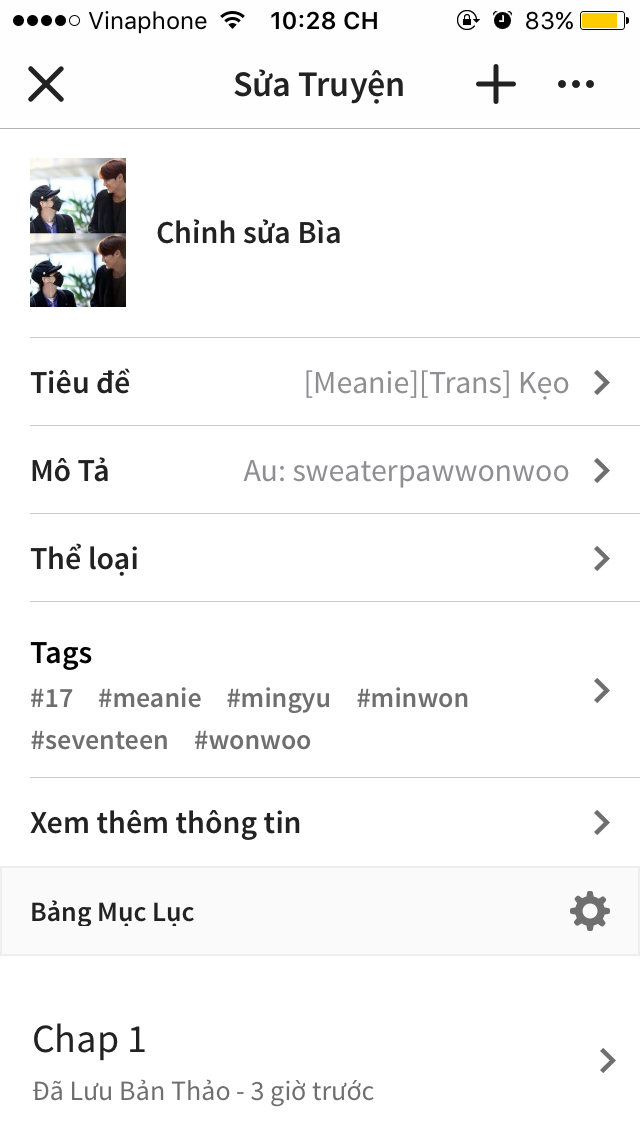
Task: Tap the plus icon to add chapter
Action: click(x=496, y=84)
